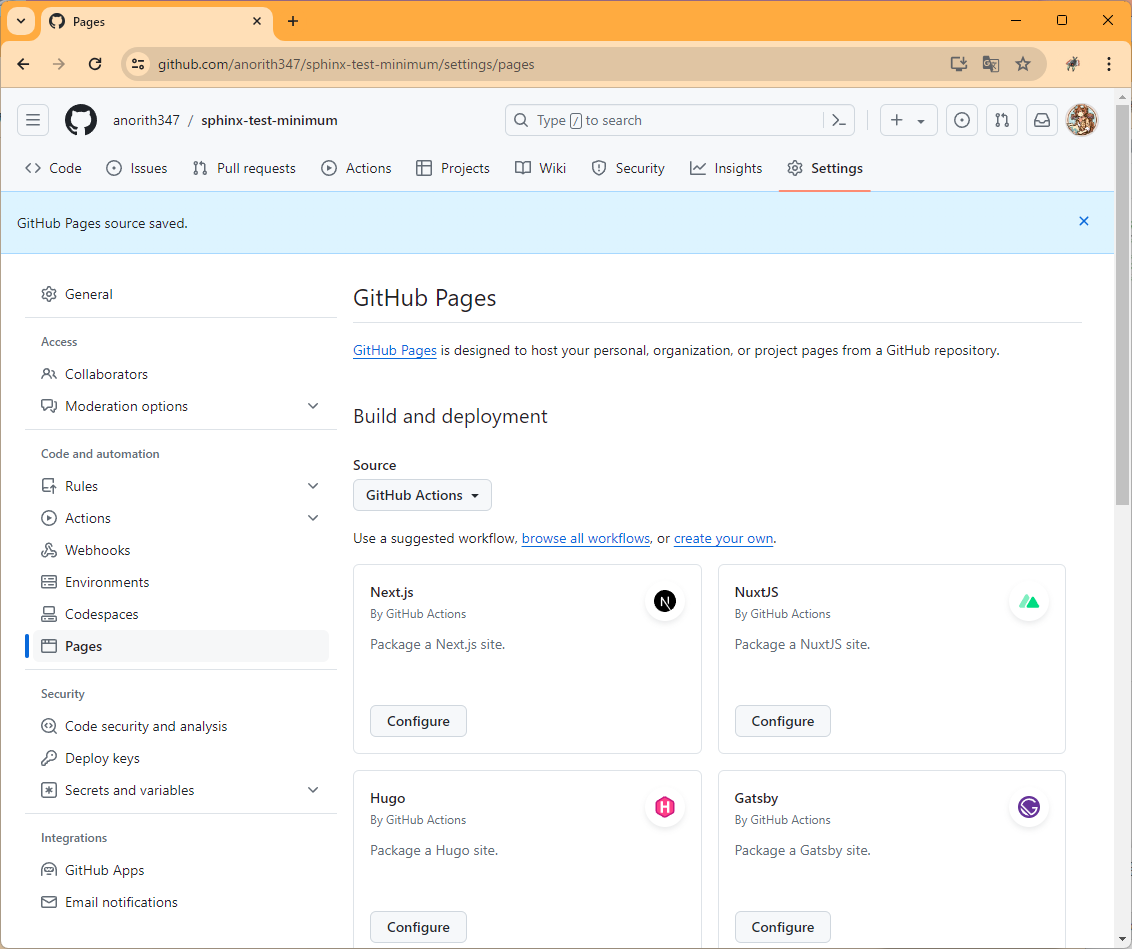Click the browser address bar URL
The width and height of the screenshot is (1132, 949).
347,64
